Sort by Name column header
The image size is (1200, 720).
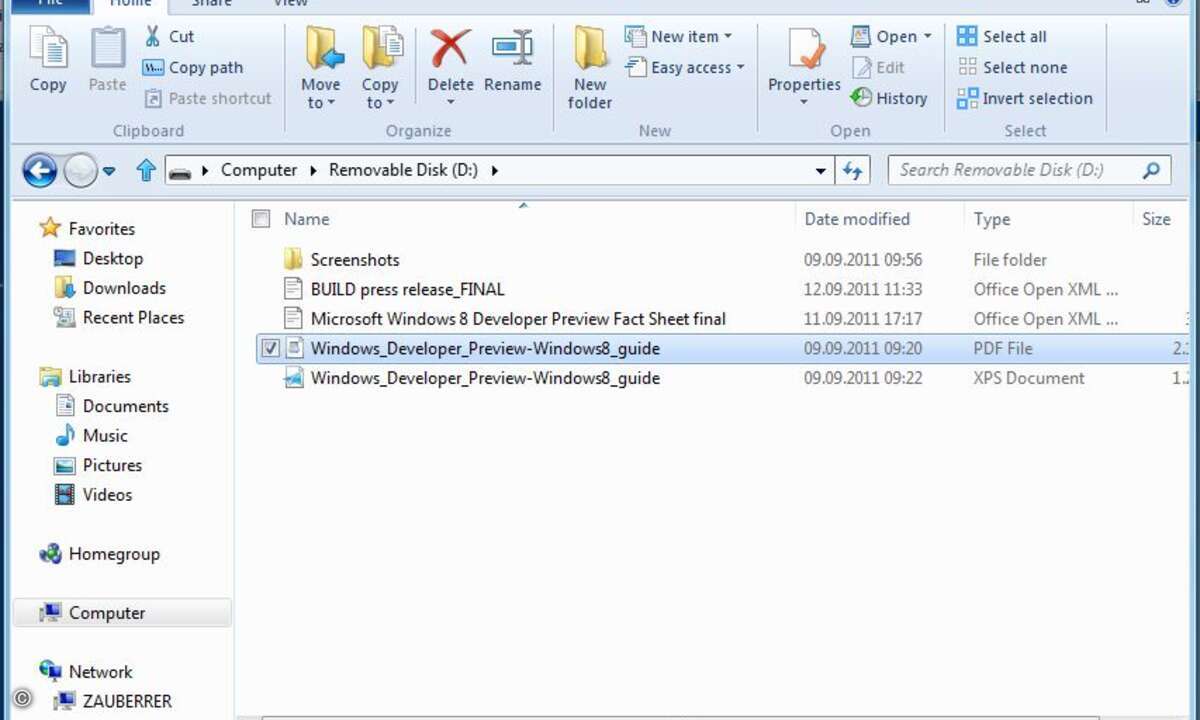306,219
